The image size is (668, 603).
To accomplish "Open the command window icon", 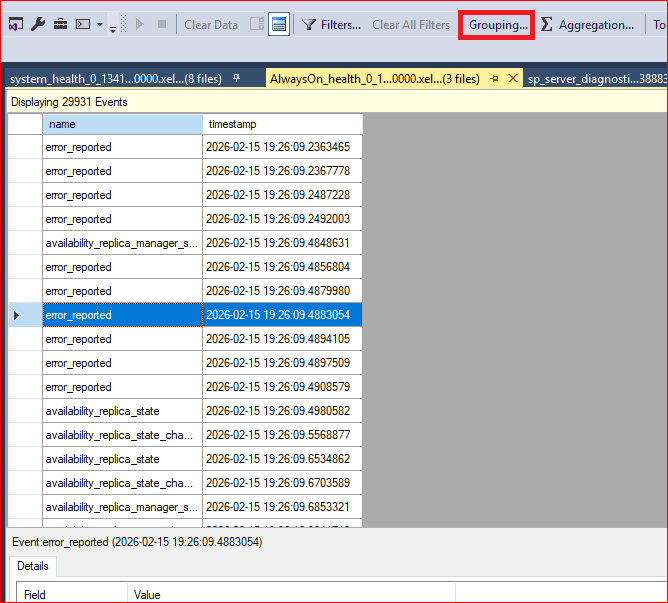I will (x=83, y=24).
